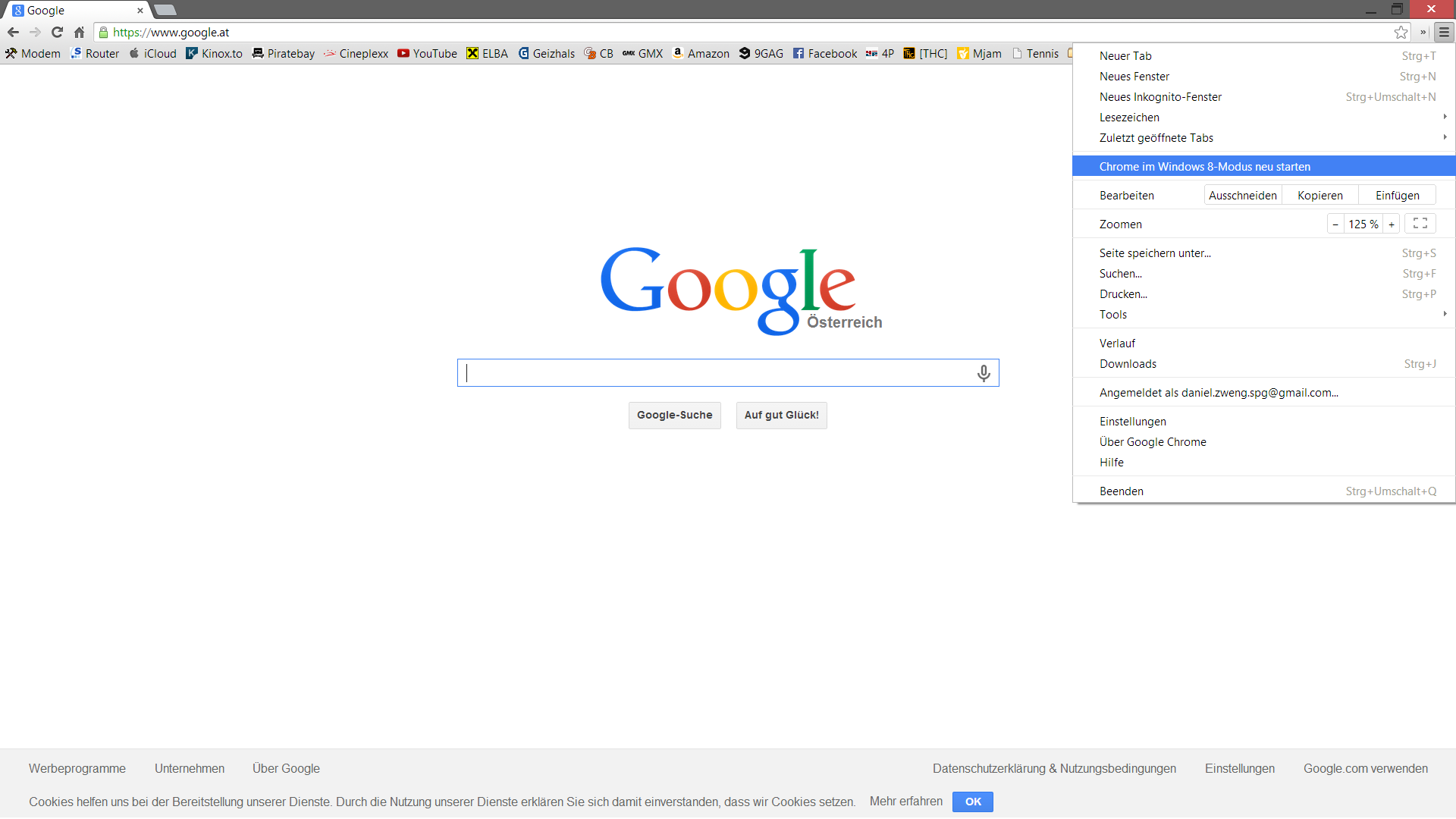Image resolution: width=1456 pixels, height=819 pixels.
Task: Open the Facebook bookmark
Action: (x=825, y=53)
